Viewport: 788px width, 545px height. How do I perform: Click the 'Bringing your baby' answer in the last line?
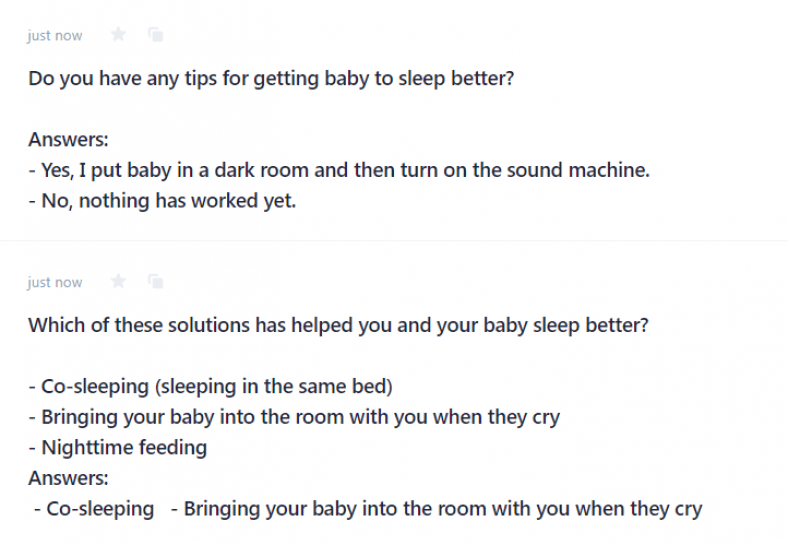[437, 509]
